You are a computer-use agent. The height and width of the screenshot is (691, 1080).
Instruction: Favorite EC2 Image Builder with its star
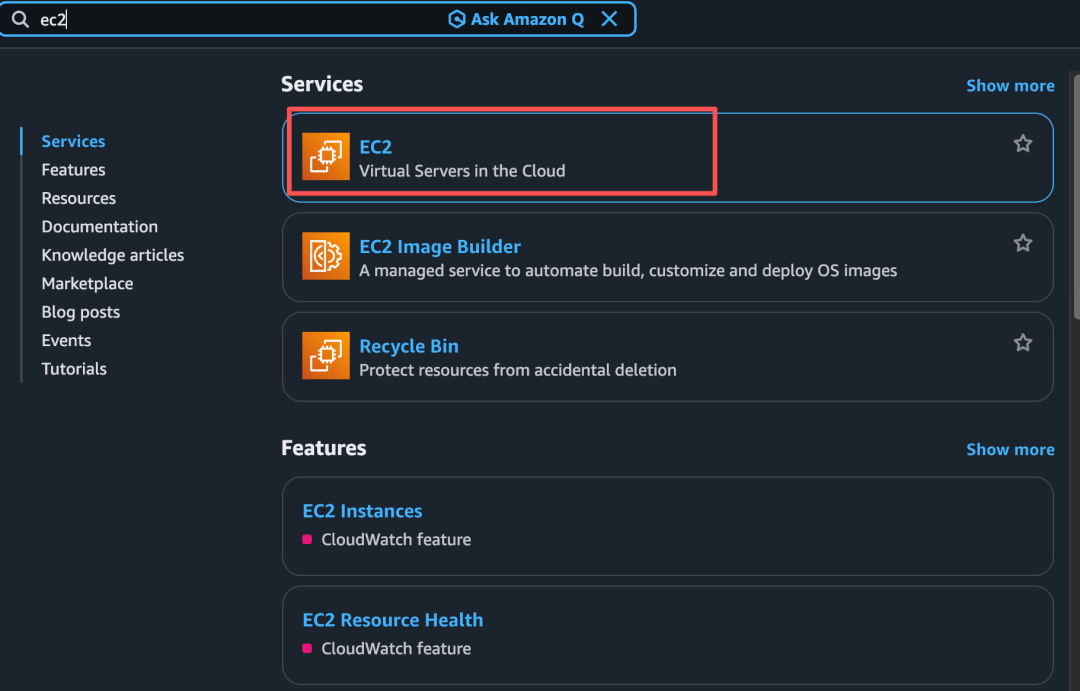(1023, 243)
